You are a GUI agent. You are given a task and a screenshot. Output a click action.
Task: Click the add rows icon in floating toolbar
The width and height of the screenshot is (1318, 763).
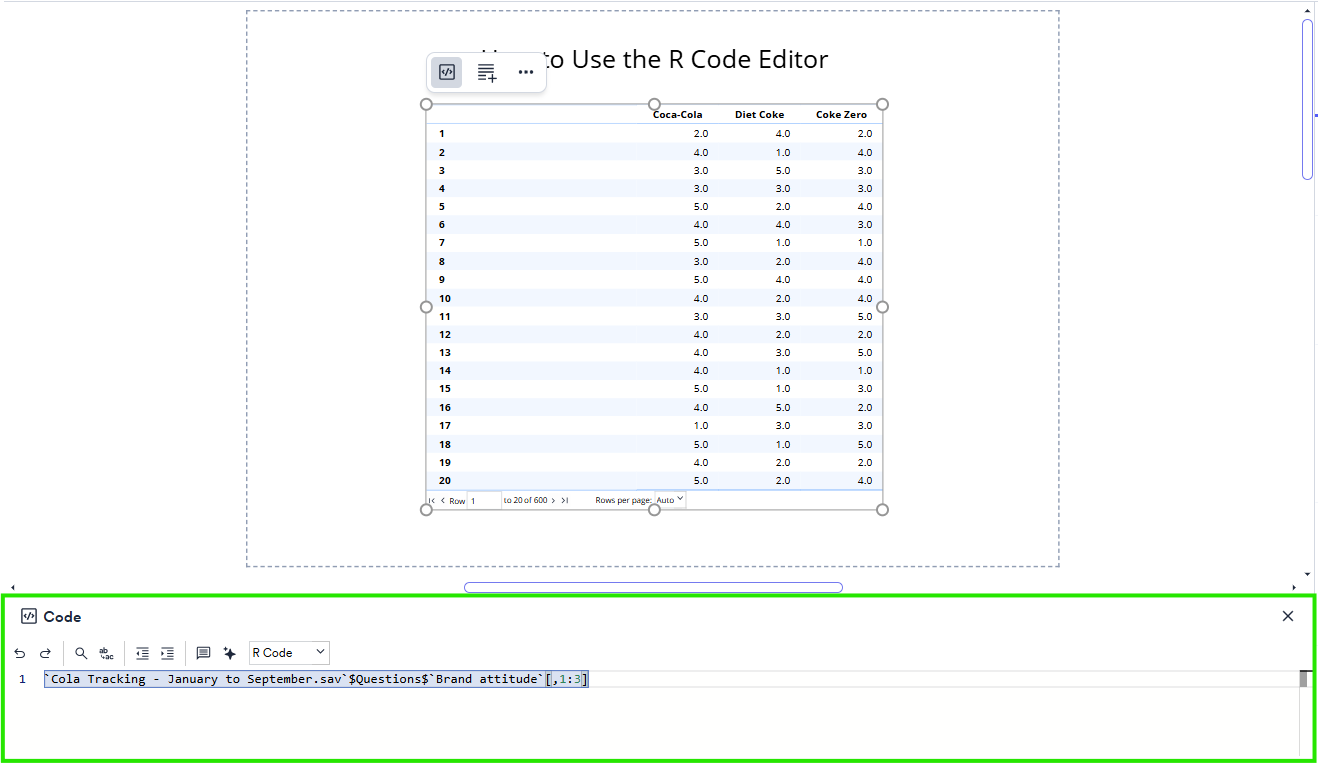point(486,72)
